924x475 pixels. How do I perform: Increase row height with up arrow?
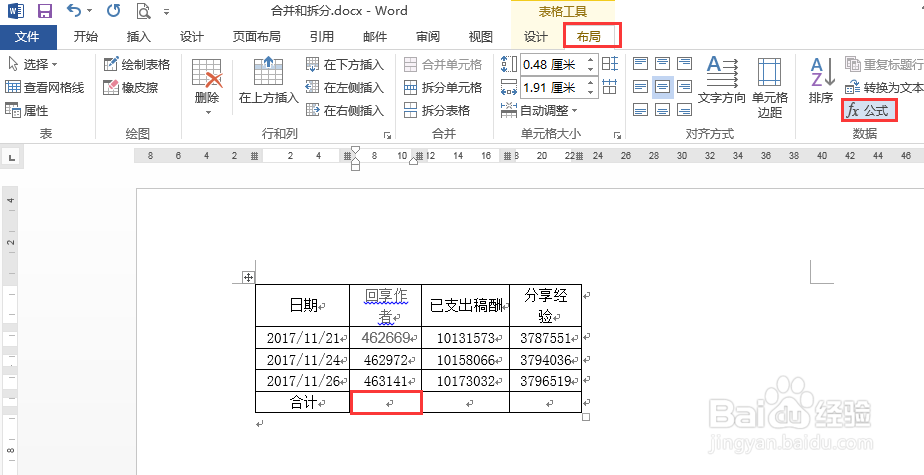[x=591, y=60]
